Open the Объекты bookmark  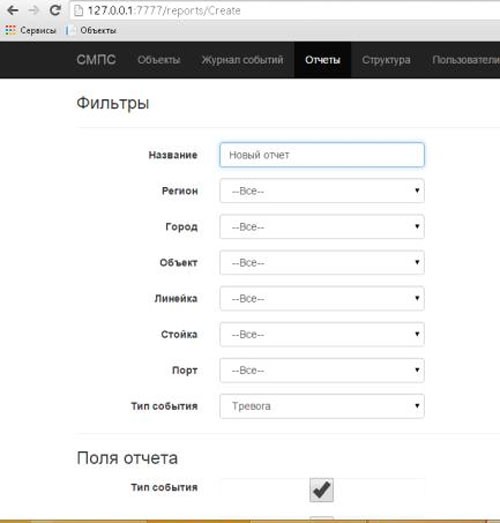pos(92,30)
